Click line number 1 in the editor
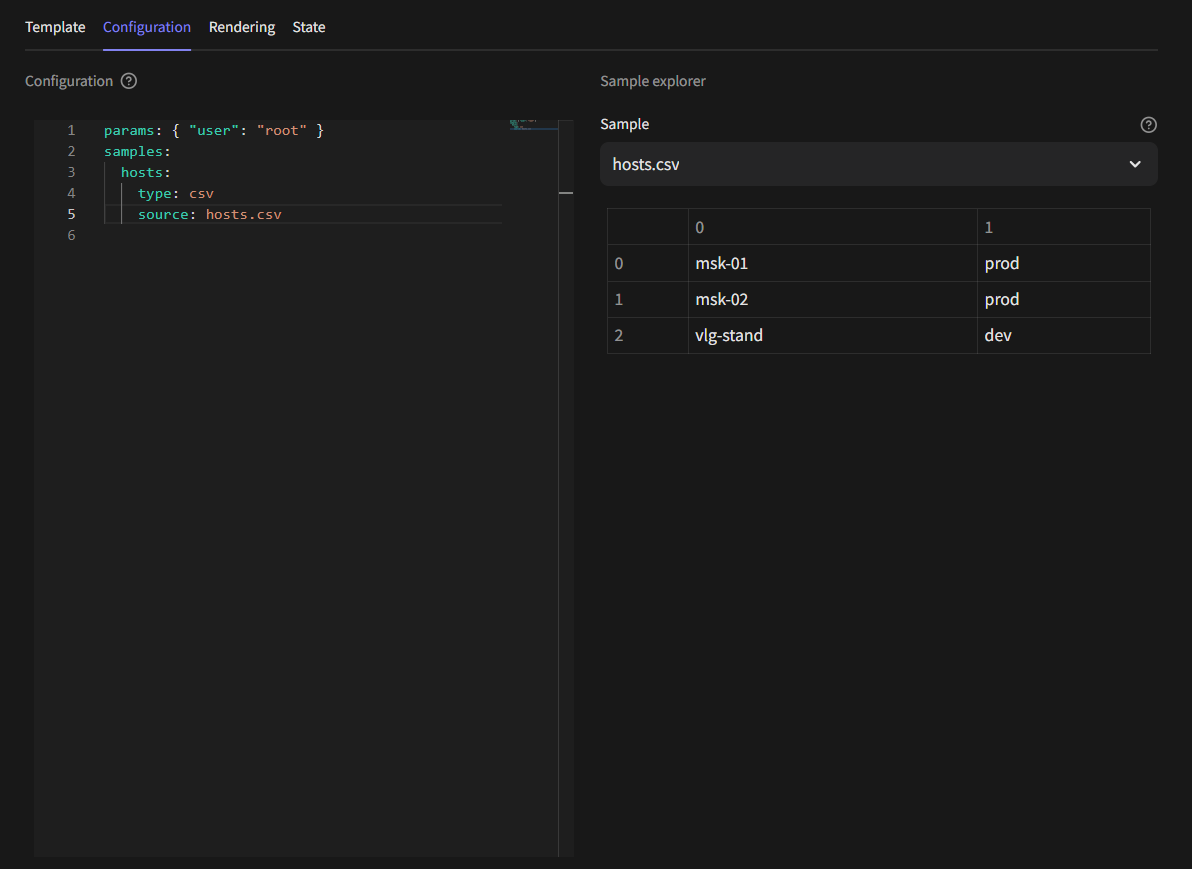 [x=71, y=131]
